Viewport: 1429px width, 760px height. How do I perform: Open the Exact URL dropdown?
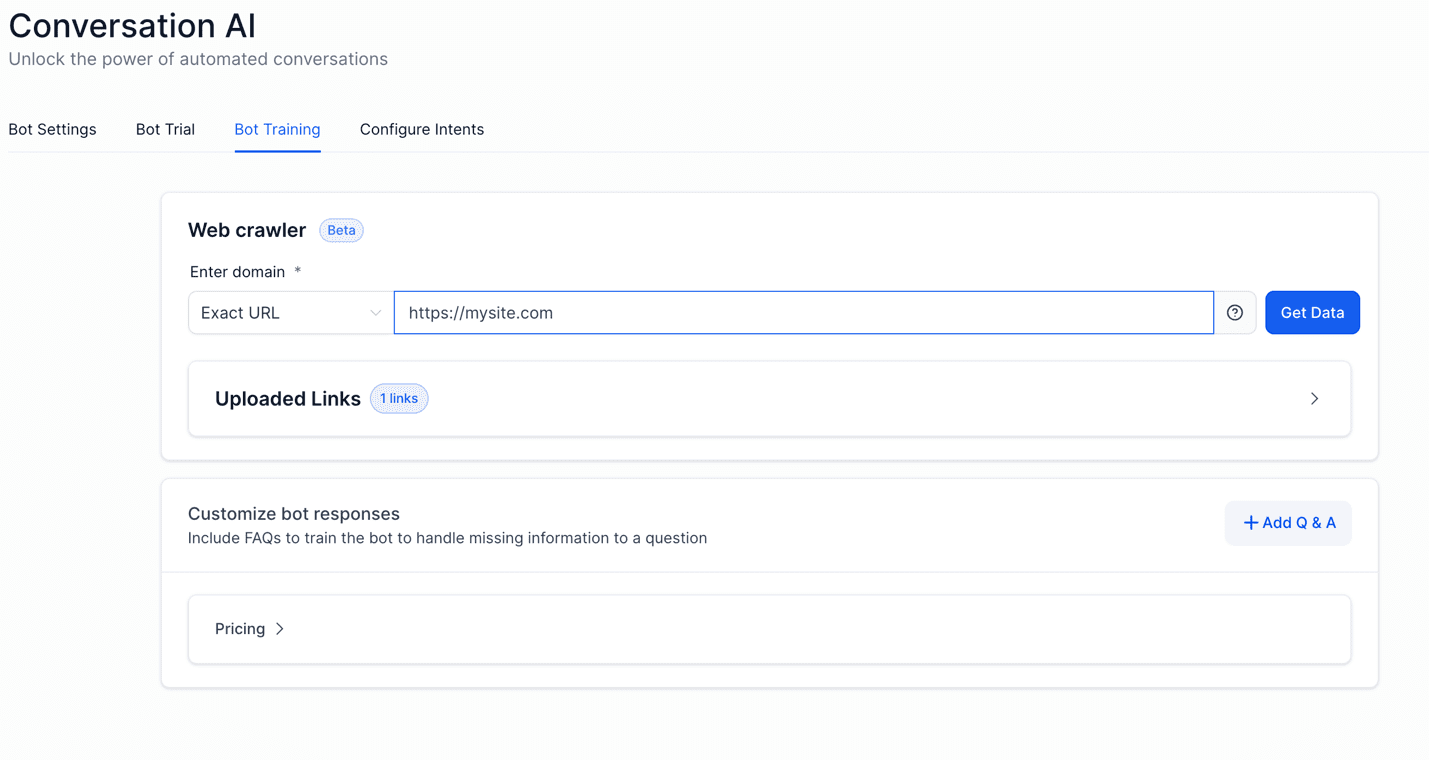click(x=290, y=312)
